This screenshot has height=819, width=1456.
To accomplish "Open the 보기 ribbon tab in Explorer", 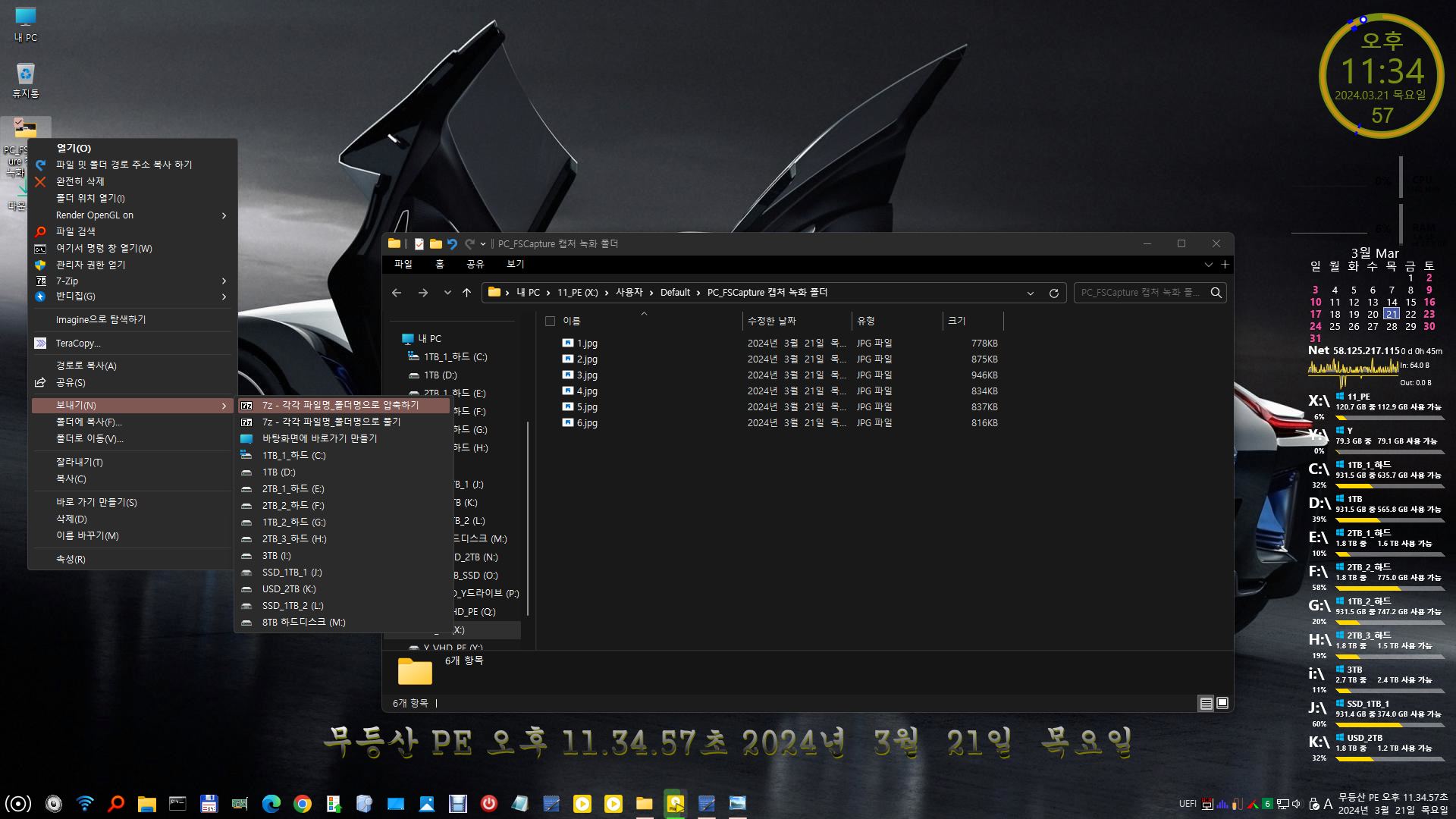I will tap(516, 264).
